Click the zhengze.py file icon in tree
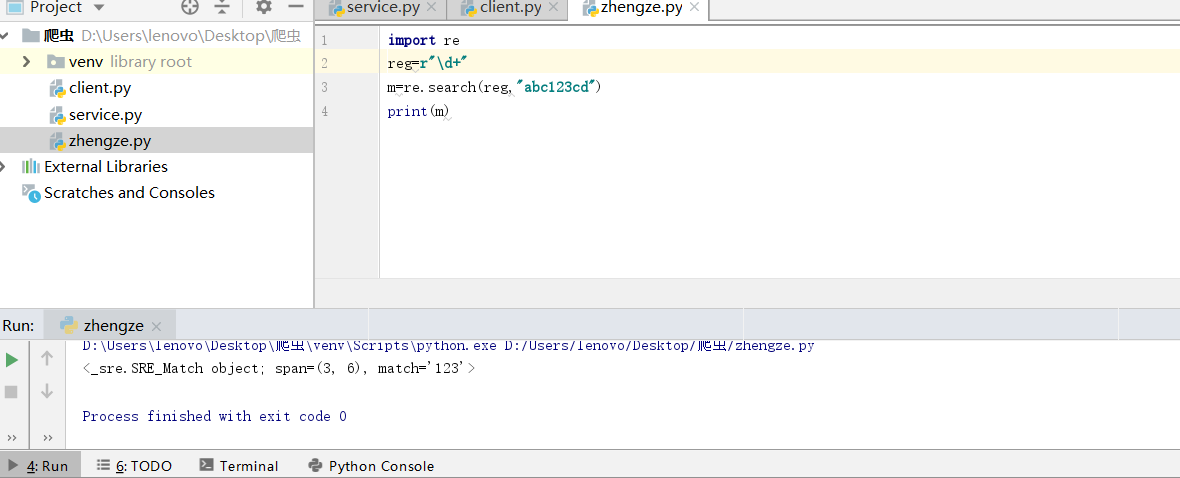 tap(58, 142)
